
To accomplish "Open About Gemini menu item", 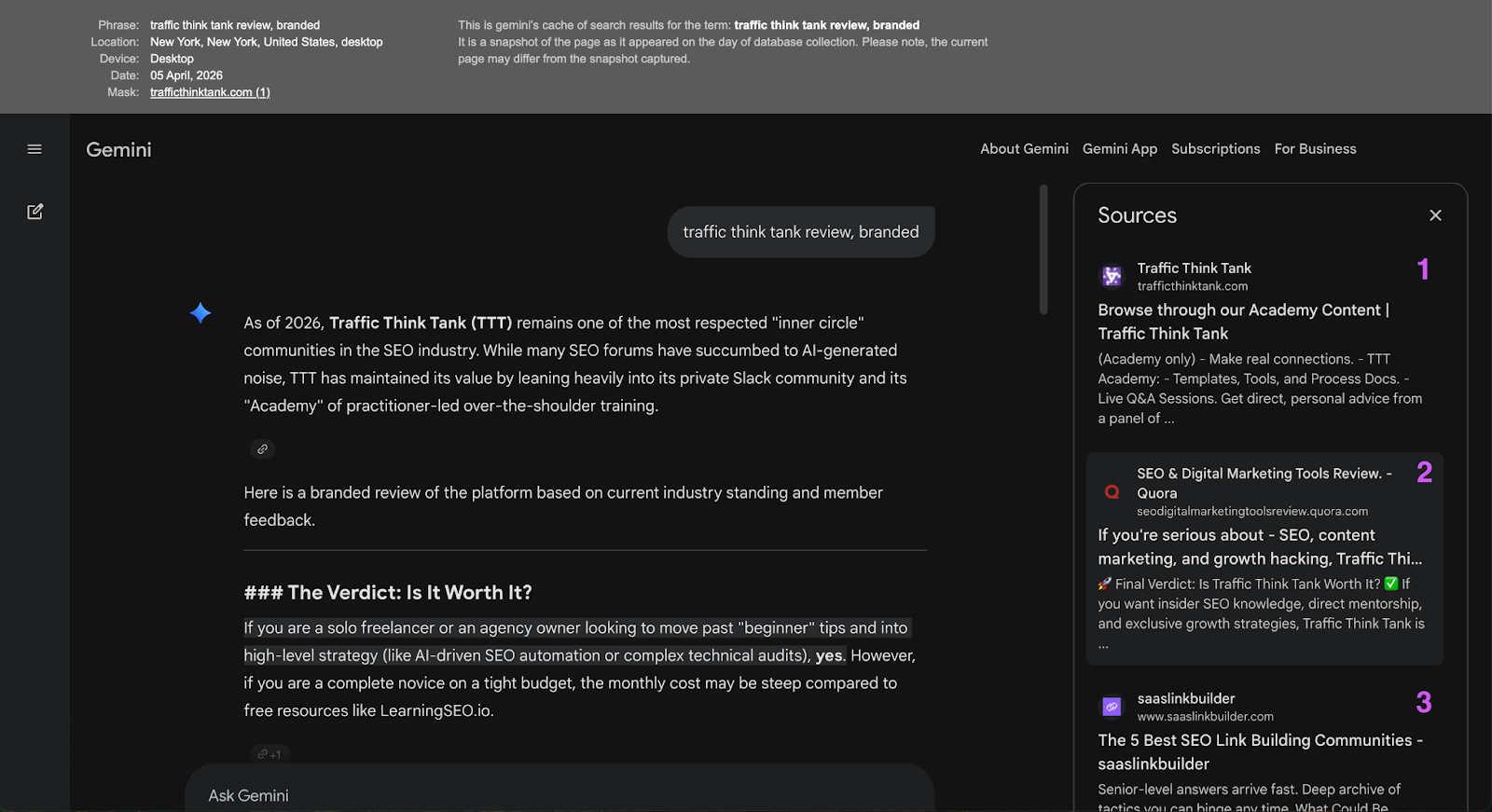I will (x=1024, y=149).
